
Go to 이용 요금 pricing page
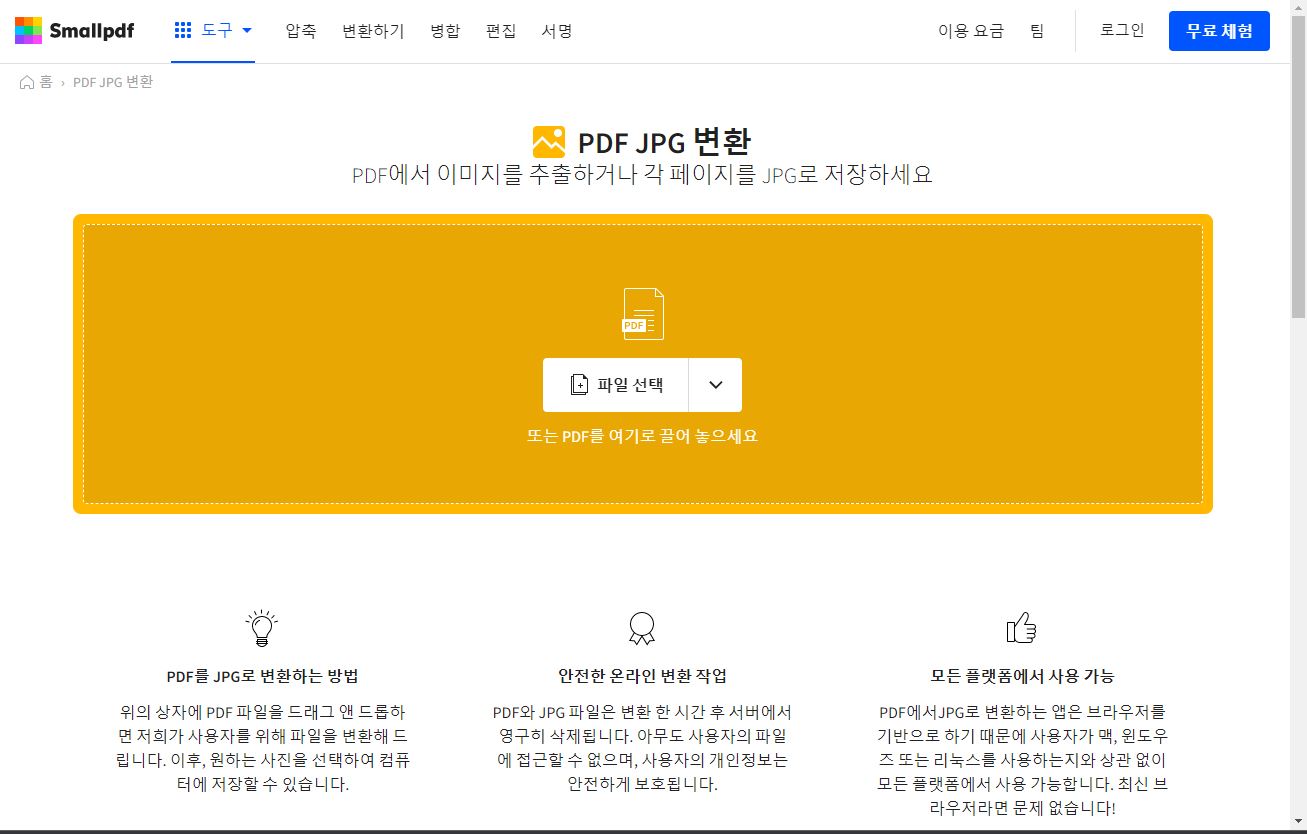(x=970, y=31)
